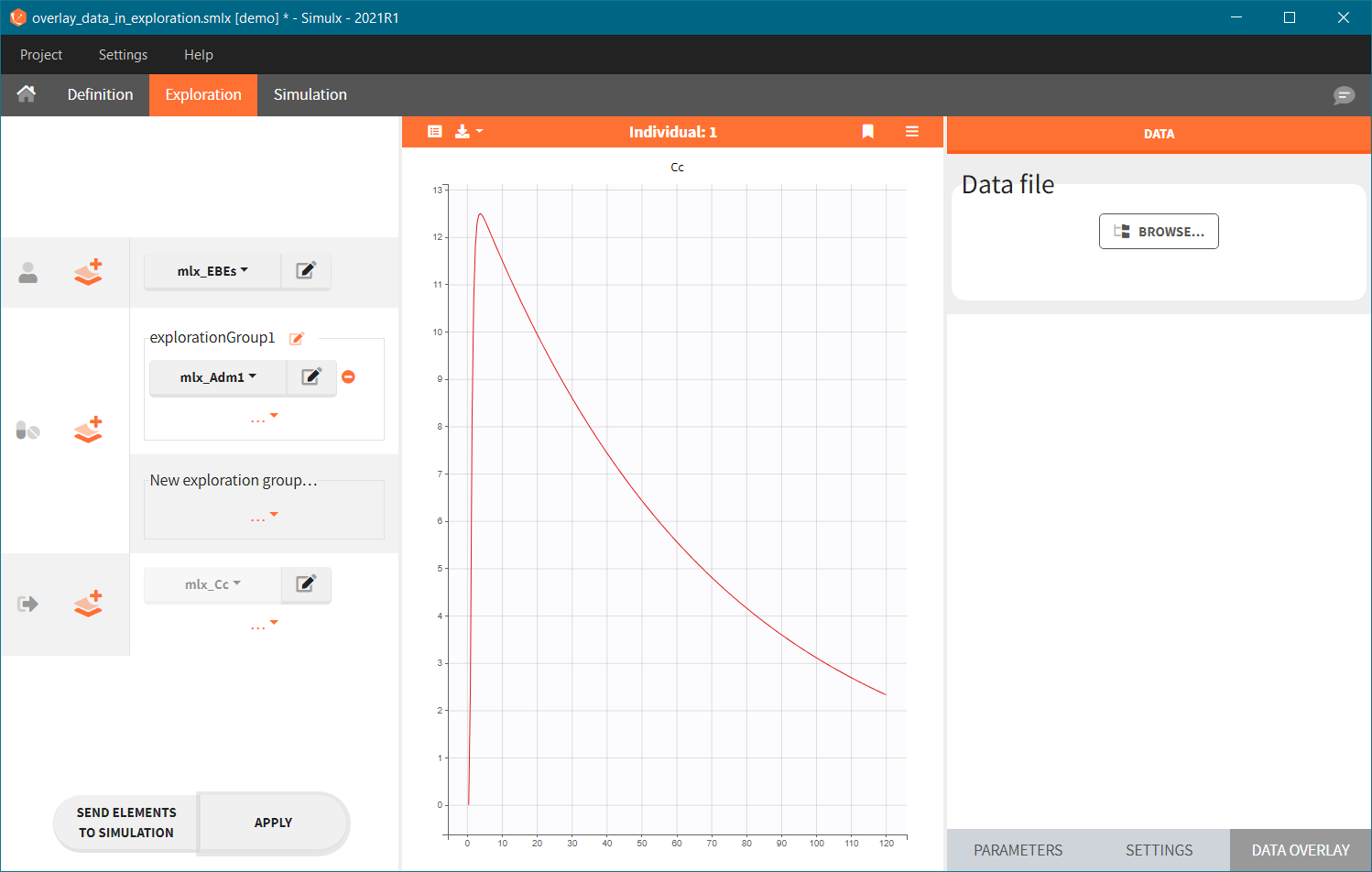Edit the mlx_Adm1 treatment element
This screenshot has height=872, width=1372.
pos(311,377)
